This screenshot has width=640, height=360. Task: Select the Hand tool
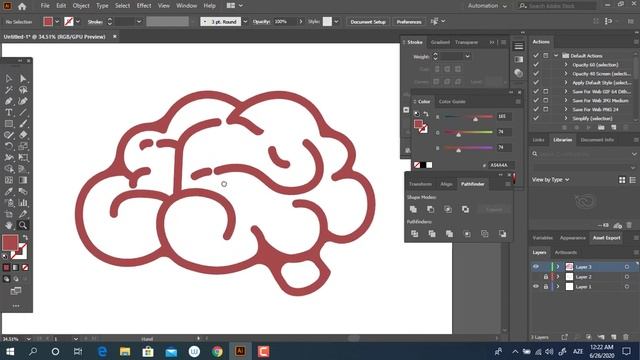[9, 225]
